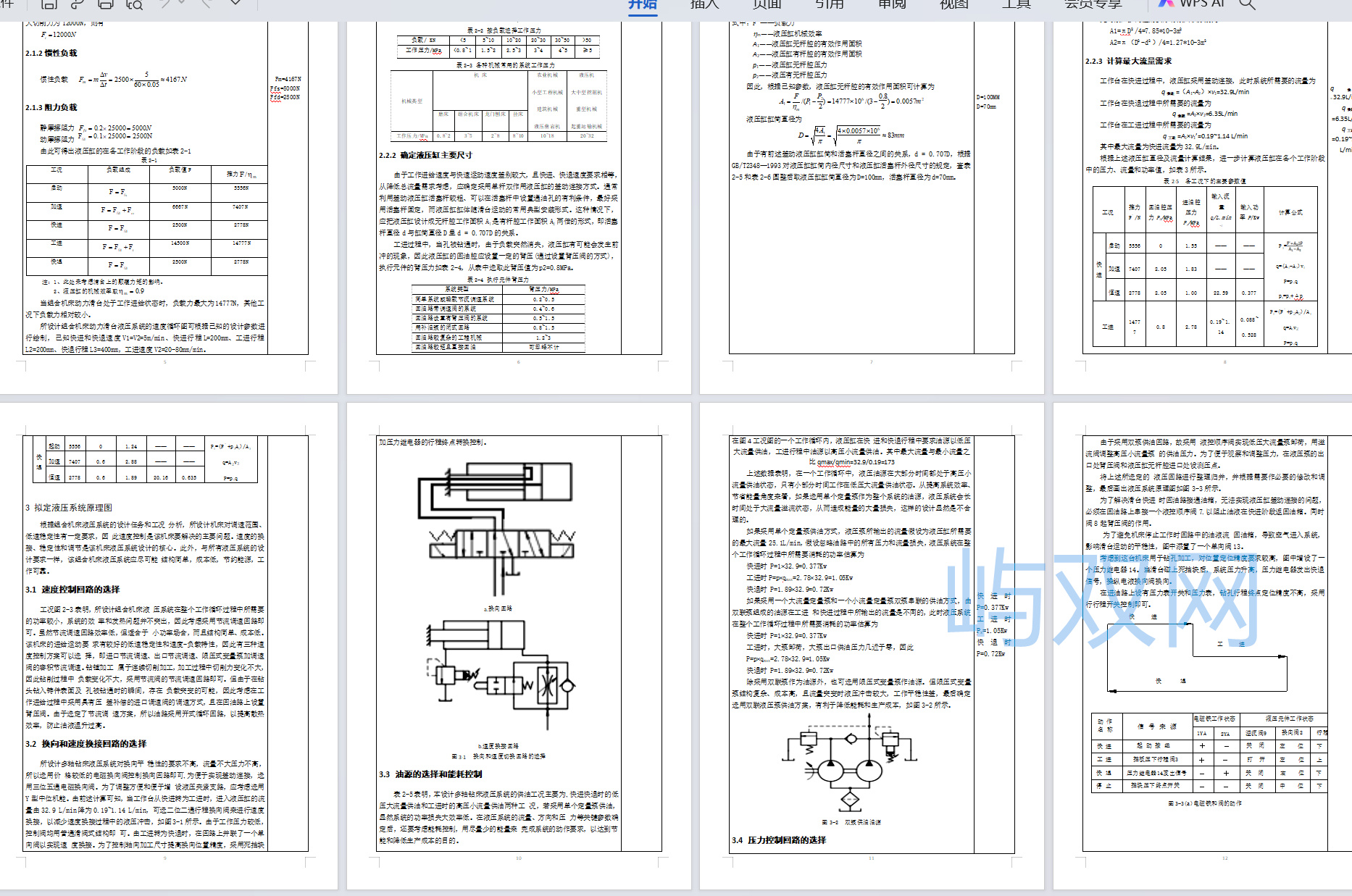Click text 加压力继电器的行程终点转换控制
Screen dimensions: 1352x896
pyautogui.click(x=433, y=442)
